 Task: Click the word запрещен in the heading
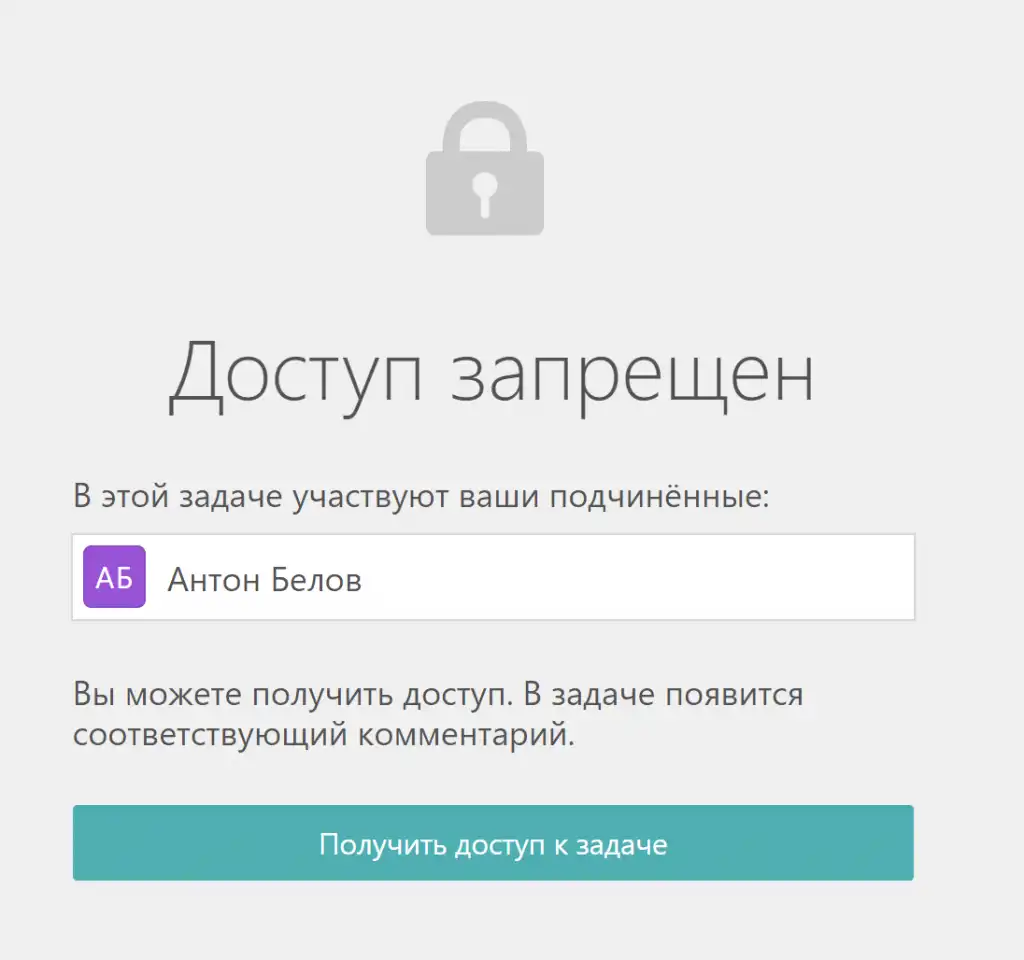pyautogui.click(x=632, y=378)
